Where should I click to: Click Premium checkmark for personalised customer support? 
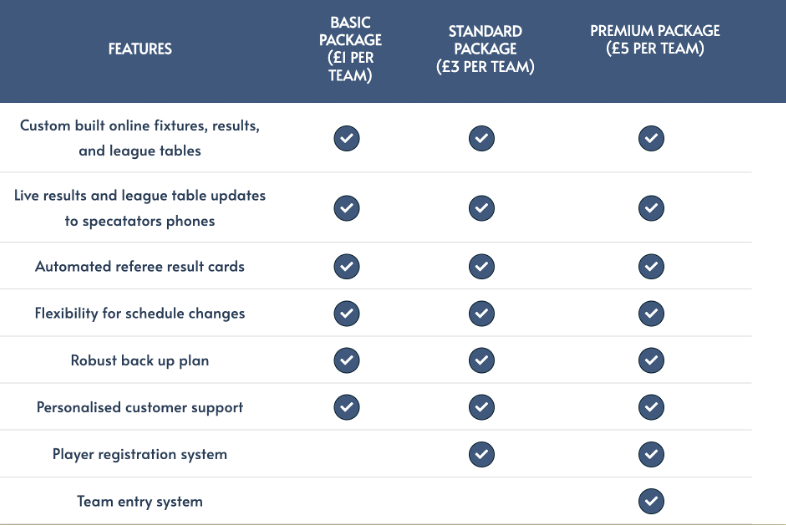(651, 407)
